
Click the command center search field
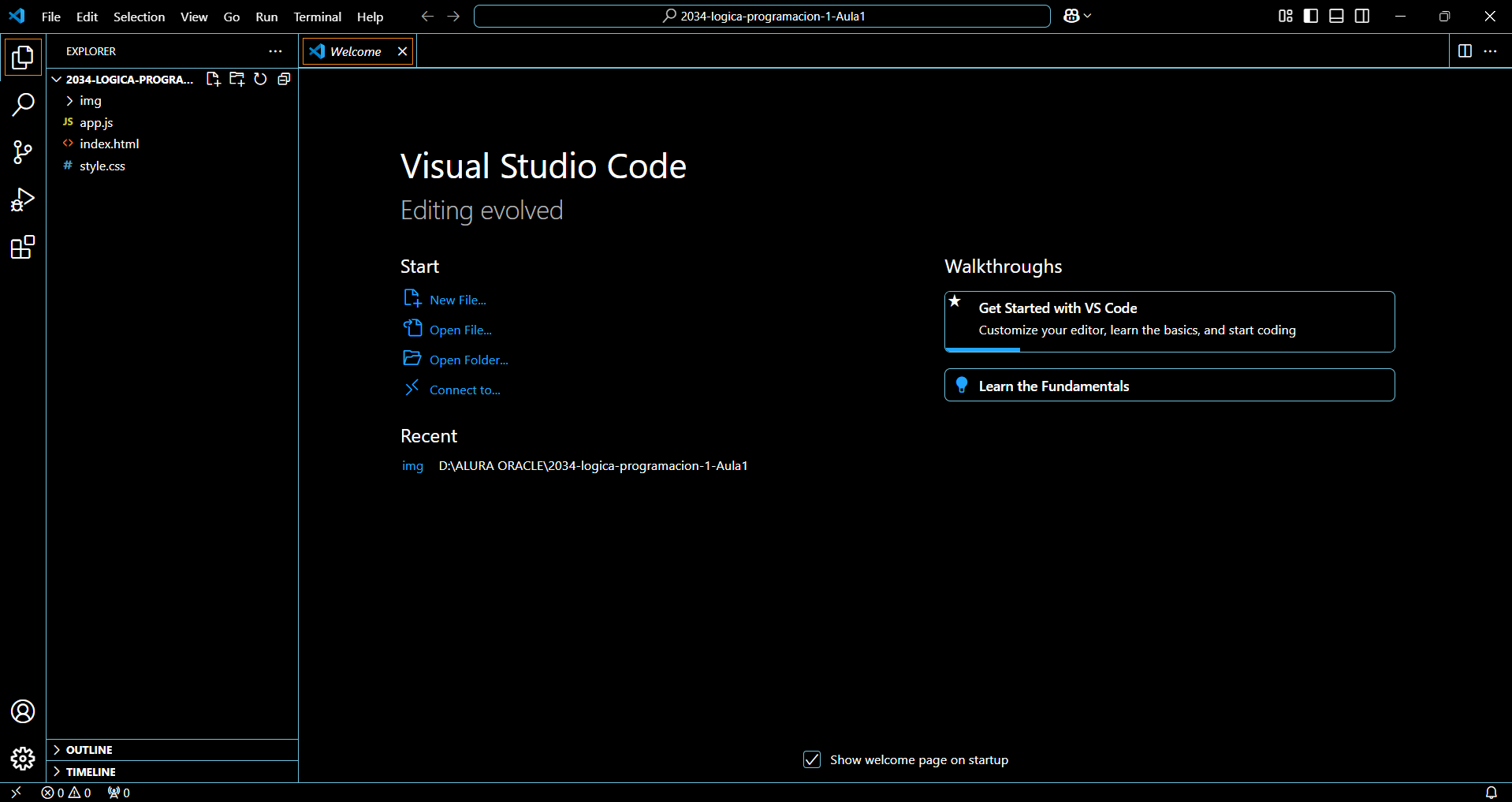[x=762, y=16]
